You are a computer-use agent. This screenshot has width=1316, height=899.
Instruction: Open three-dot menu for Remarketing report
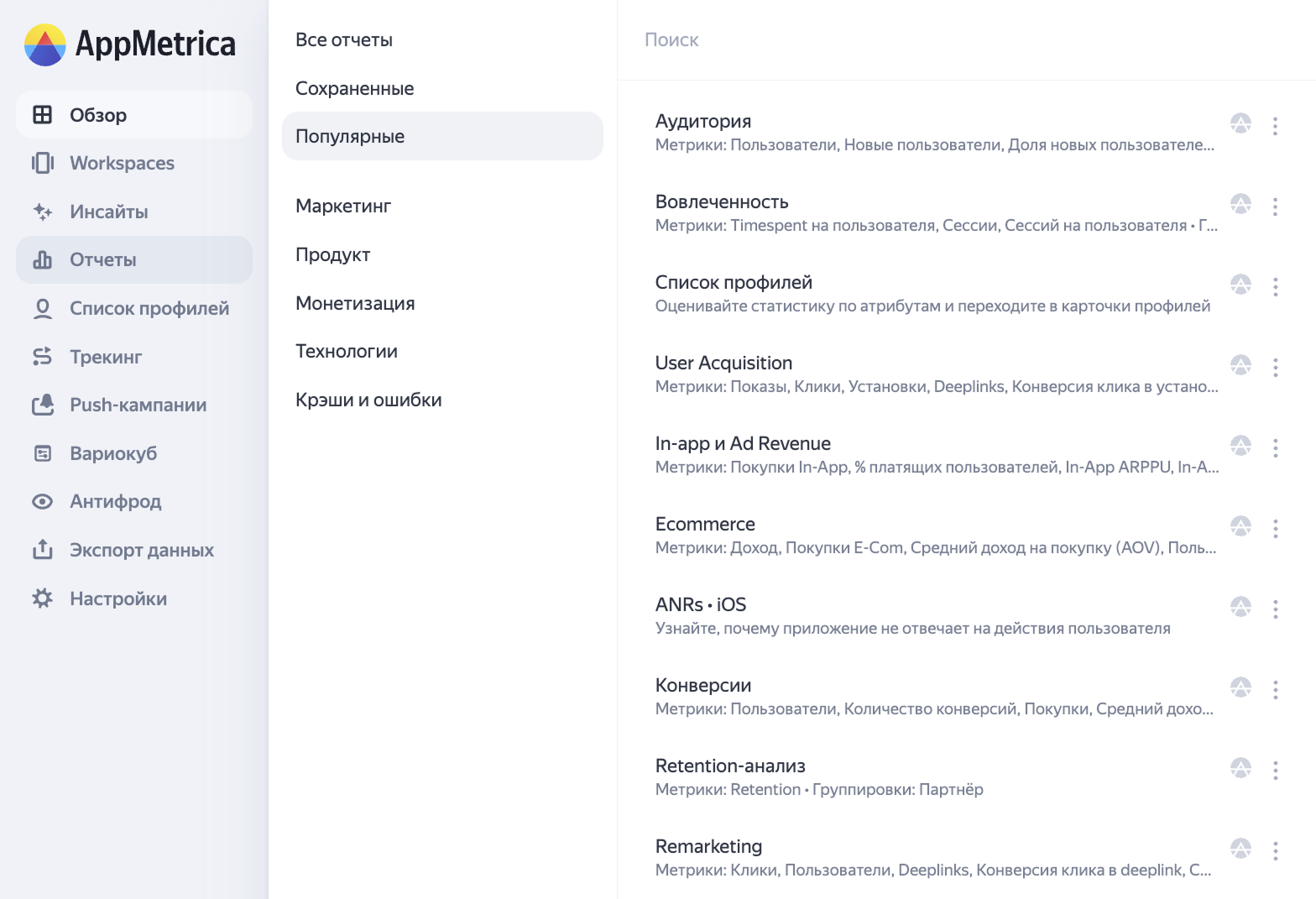click(1275, 851)
